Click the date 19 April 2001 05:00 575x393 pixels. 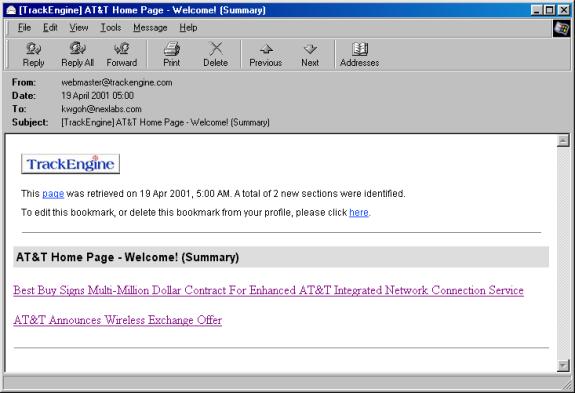98,96
